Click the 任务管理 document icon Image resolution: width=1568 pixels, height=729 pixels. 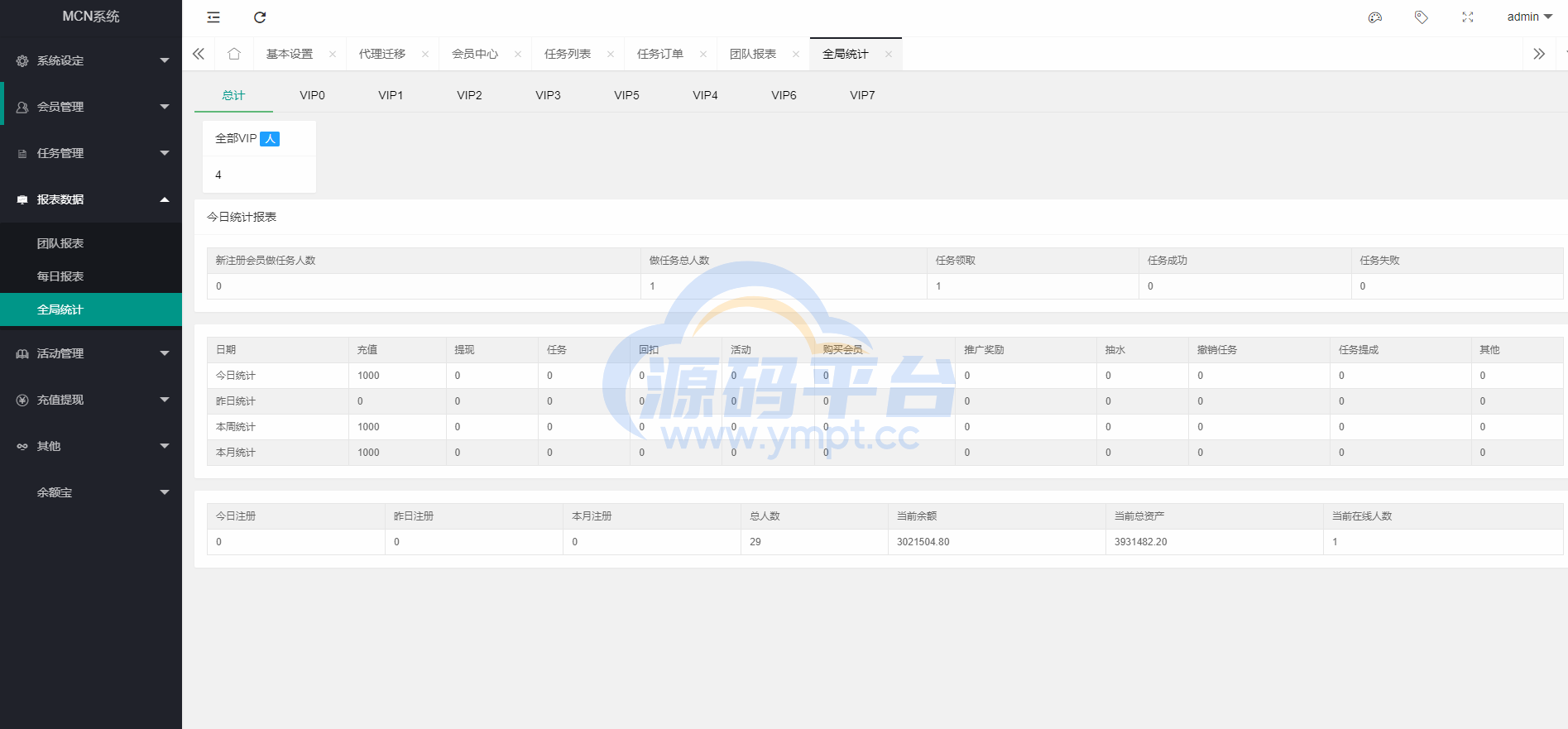pyautogui.click(x=22, y=153)
